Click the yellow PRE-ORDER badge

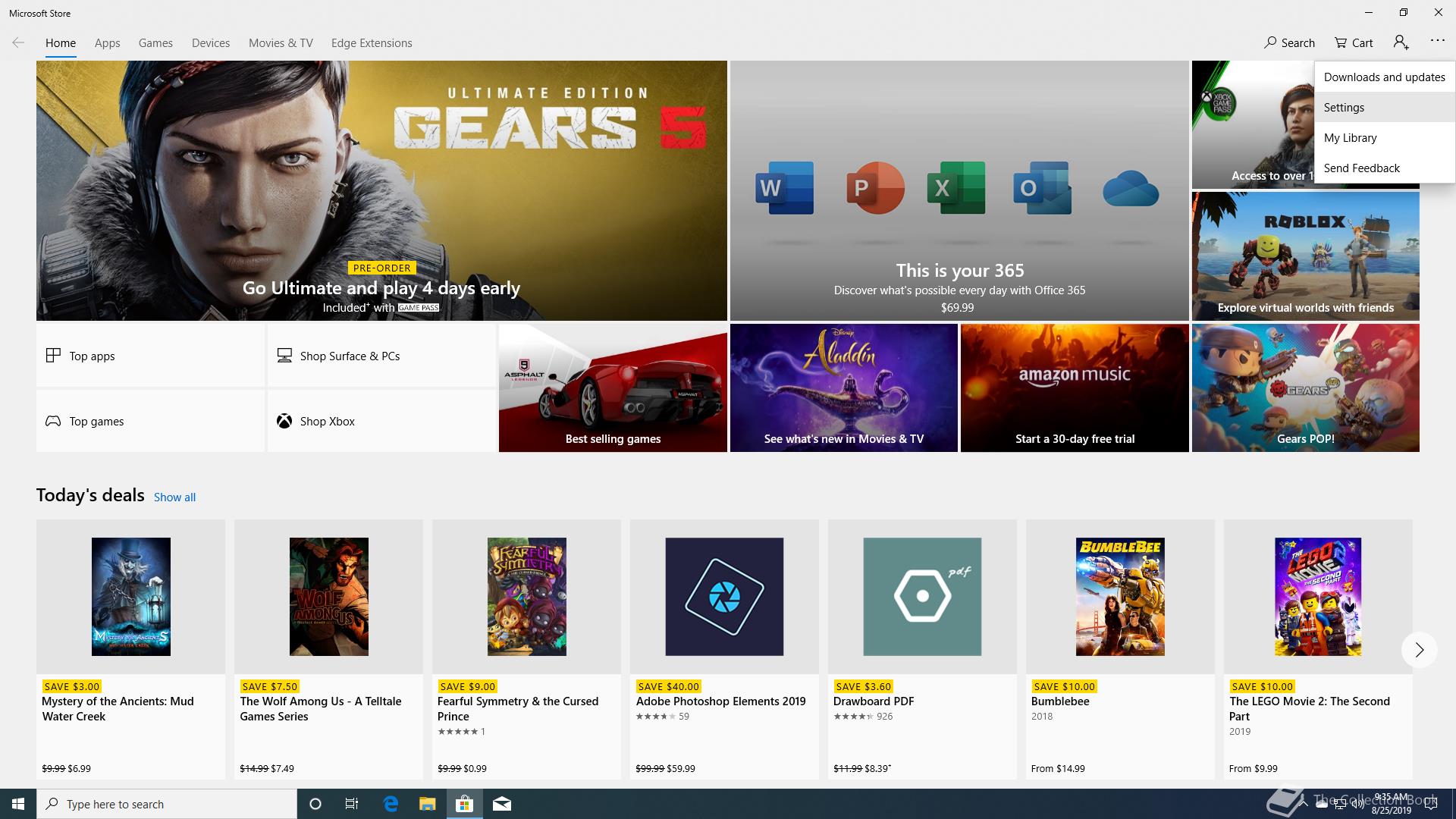tap(381, 268)
